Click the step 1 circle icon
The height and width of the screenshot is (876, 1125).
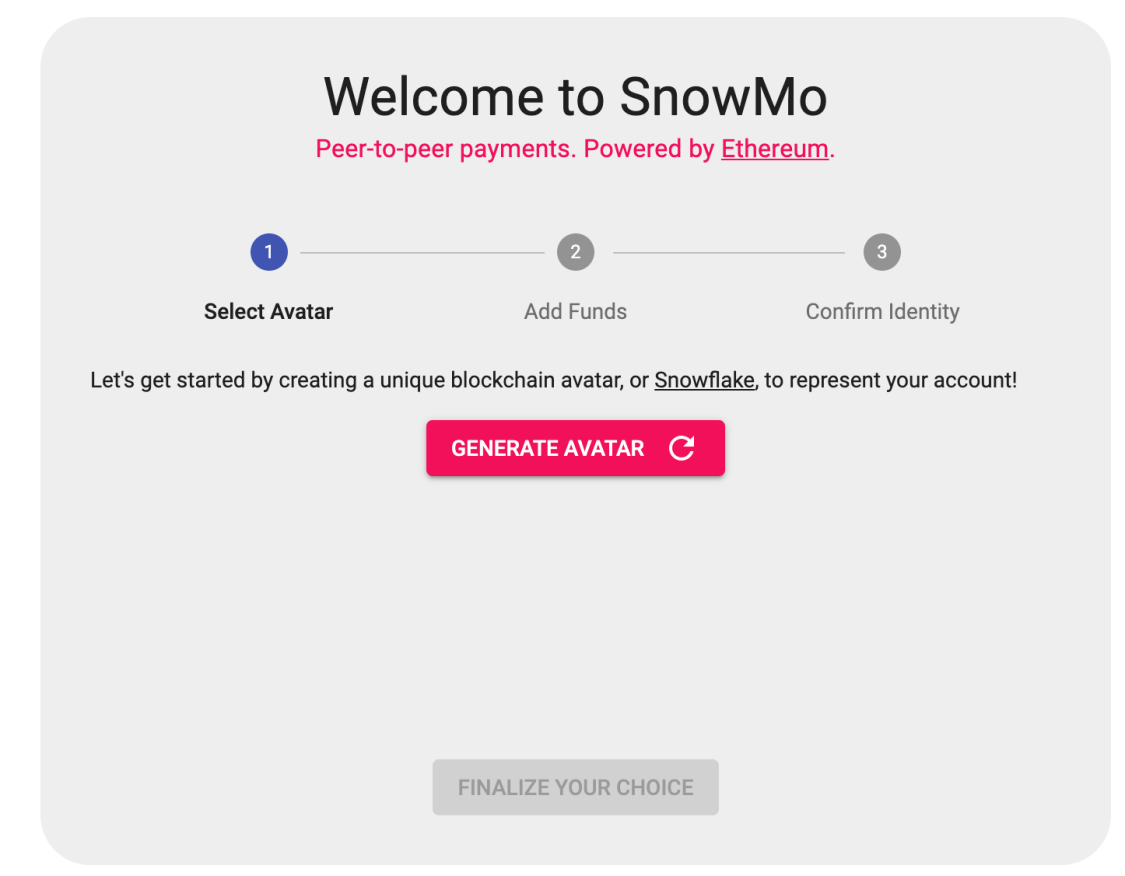269,252
